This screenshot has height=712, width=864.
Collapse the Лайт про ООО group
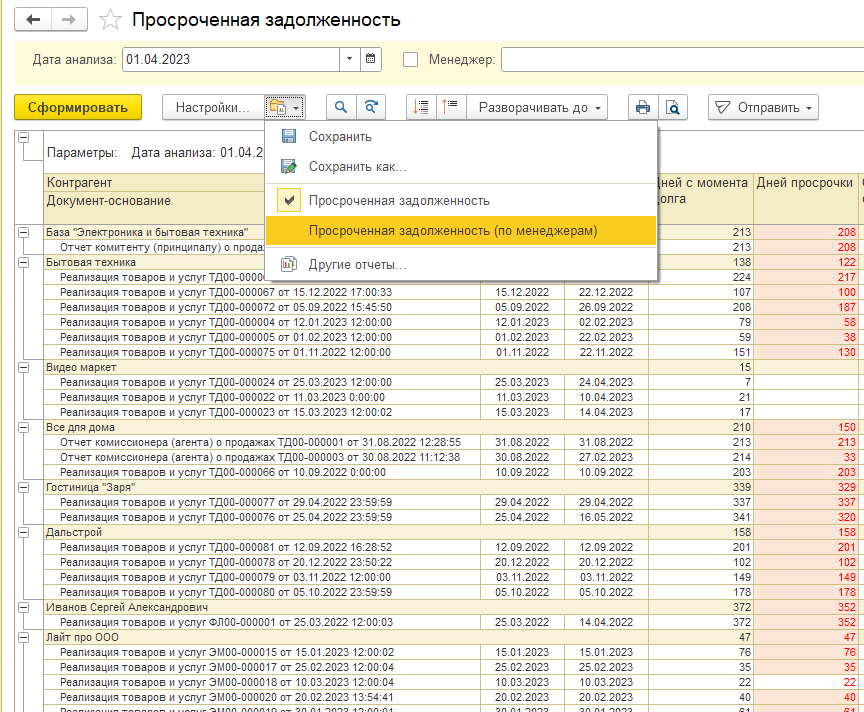(x=24, y=637)
